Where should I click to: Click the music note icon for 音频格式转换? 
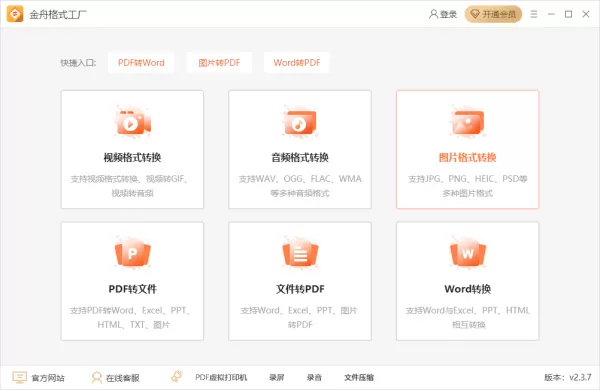(x=300, y=122)
